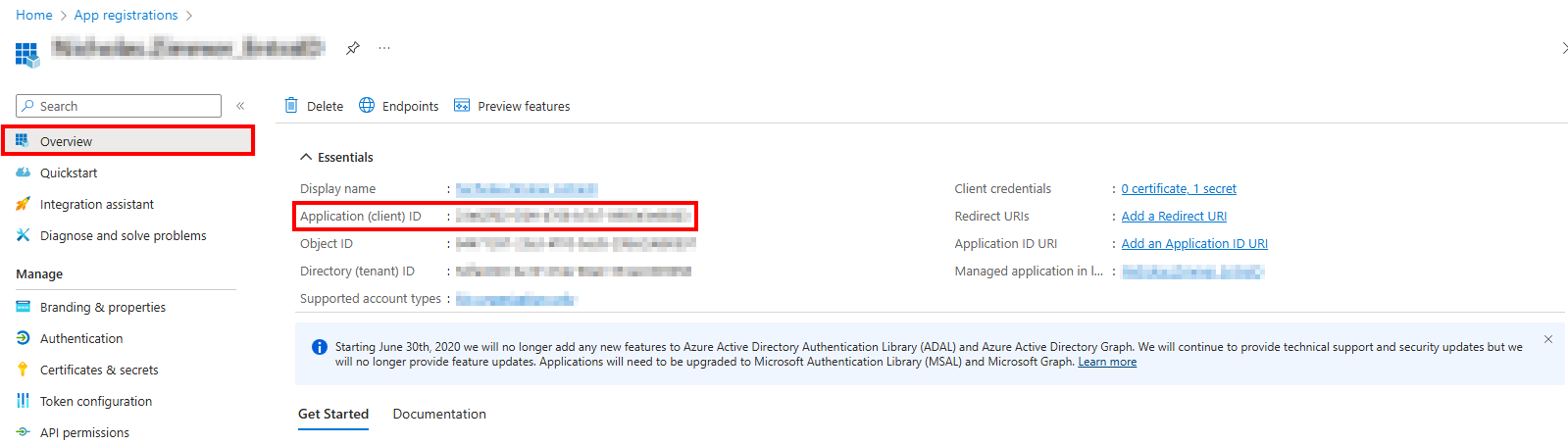The width and height of the screenshot is (1568, 445).
Task: Open Branding & properties
Action: coord(103,307)
